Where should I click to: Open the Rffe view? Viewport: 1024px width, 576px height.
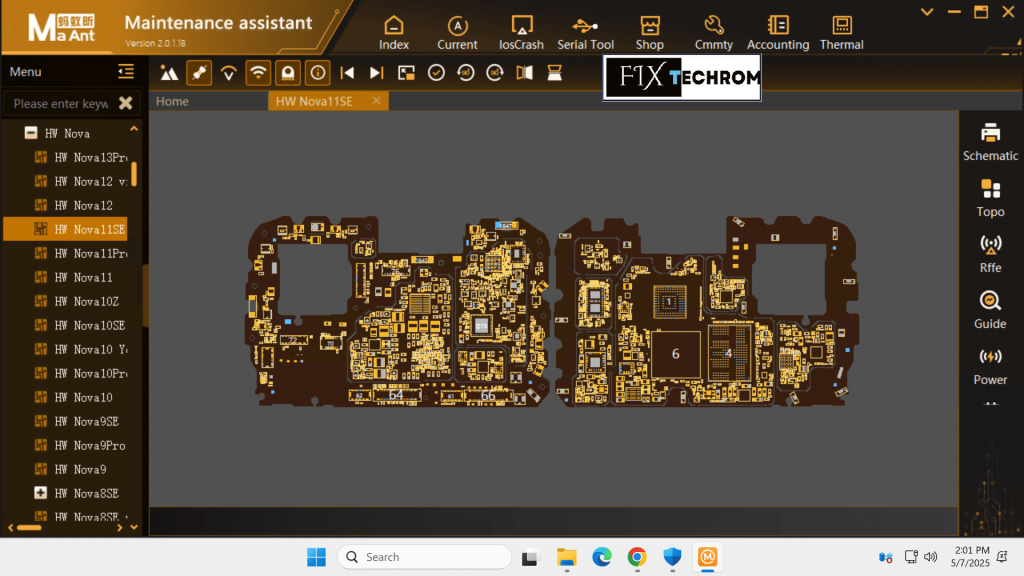[990, 255]
